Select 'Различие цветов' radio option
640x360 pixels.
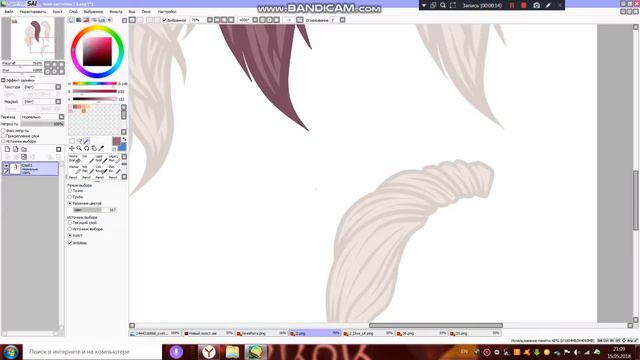[70, 203]
